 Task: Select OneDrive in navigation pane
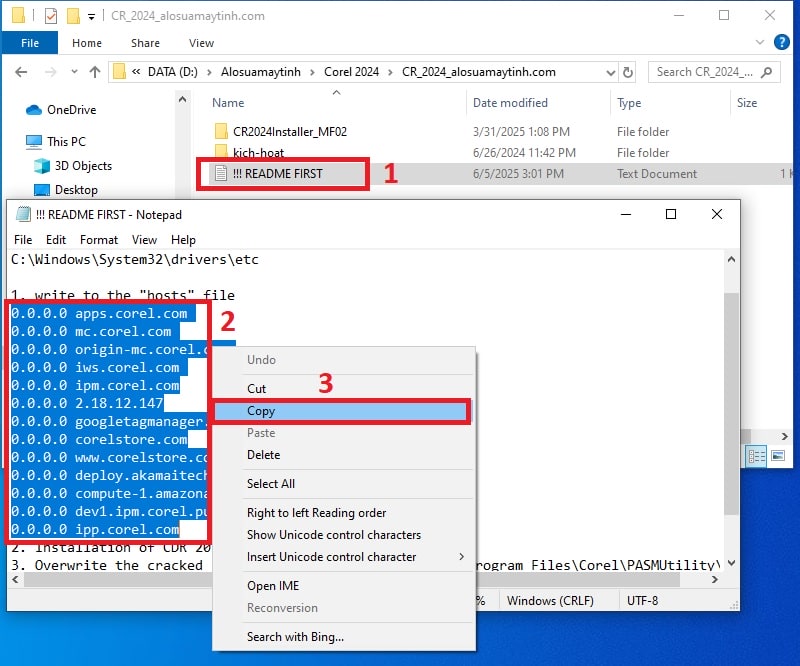click(71, 110)
